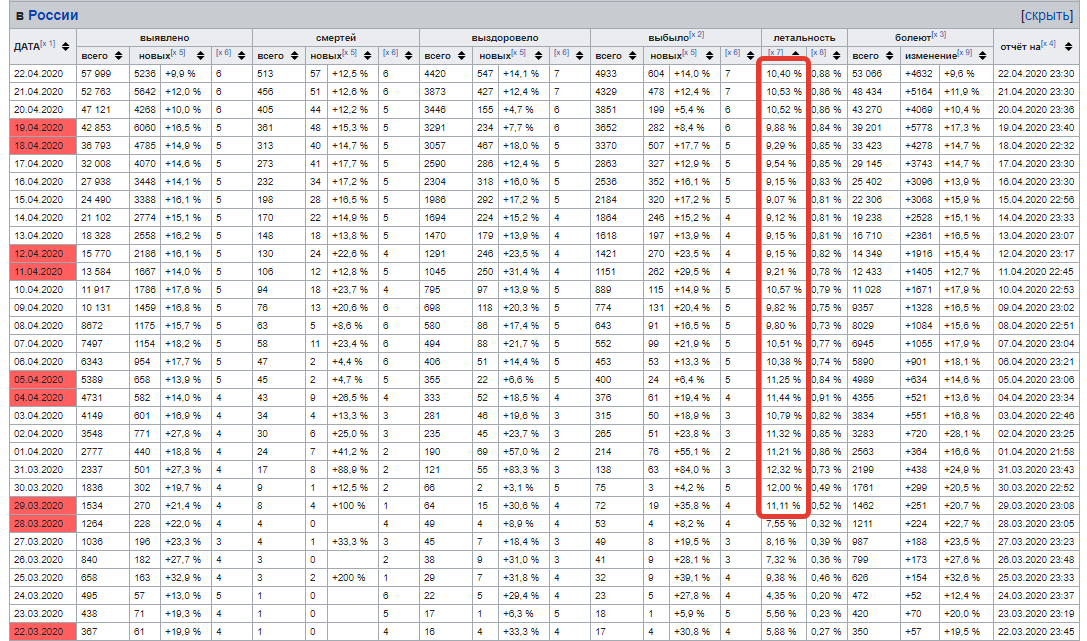This screenshot has height=641, width=1087.
Task: Sort table by ДАТА column arrows
Action: pyautogui.click(x=66, y=46)
